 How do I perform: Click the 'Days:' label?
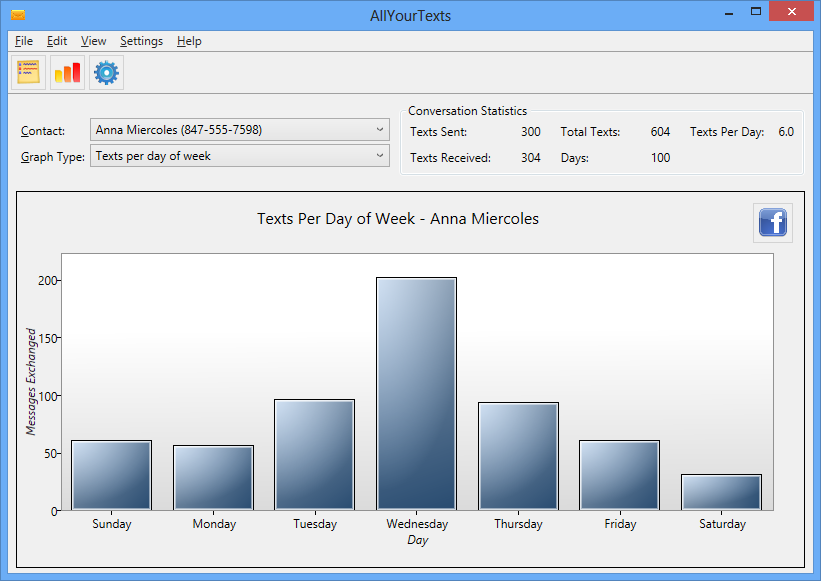pyautogui.click(x=574, y=158)
